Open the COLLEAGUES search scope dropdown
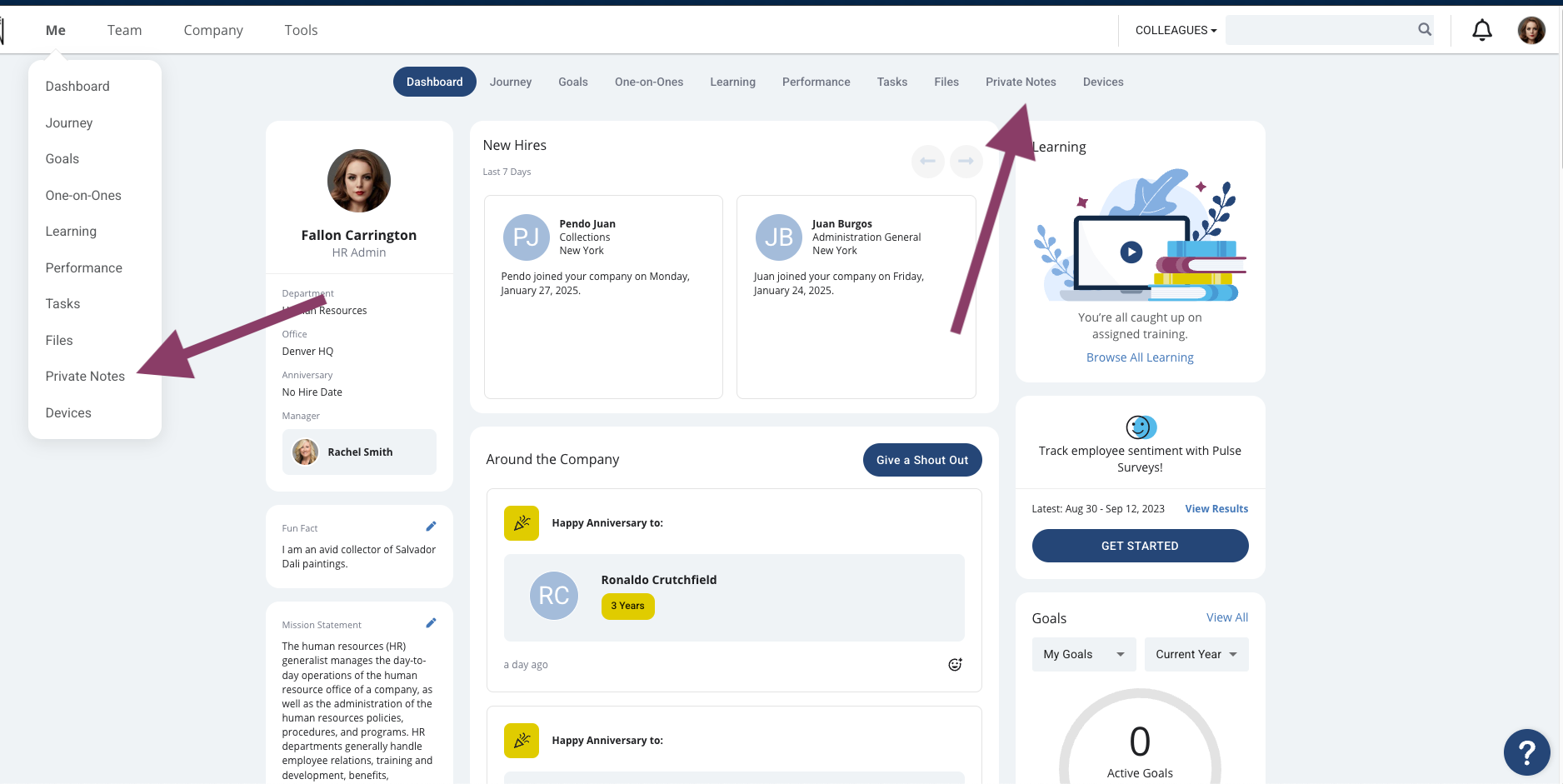Viewport: 1563px width, 784px height. click(x=1176, y=30)
